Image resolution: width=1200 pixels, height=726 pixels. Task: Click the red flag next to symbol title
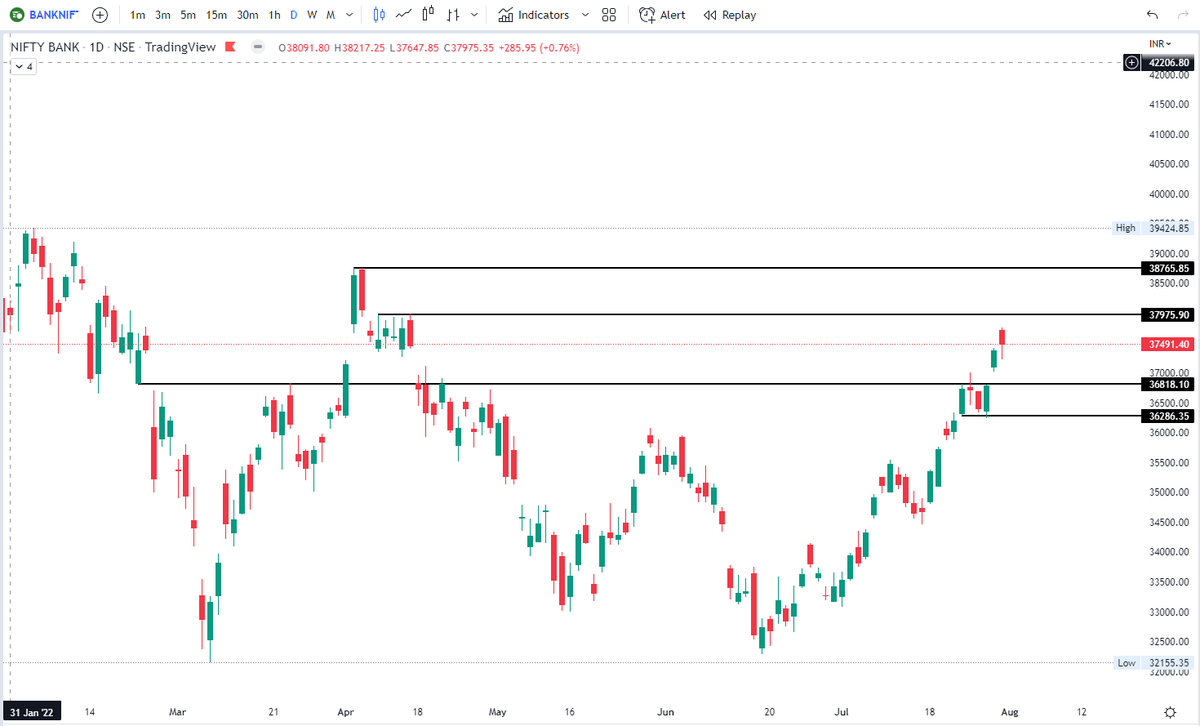click(x=231, y=47)
